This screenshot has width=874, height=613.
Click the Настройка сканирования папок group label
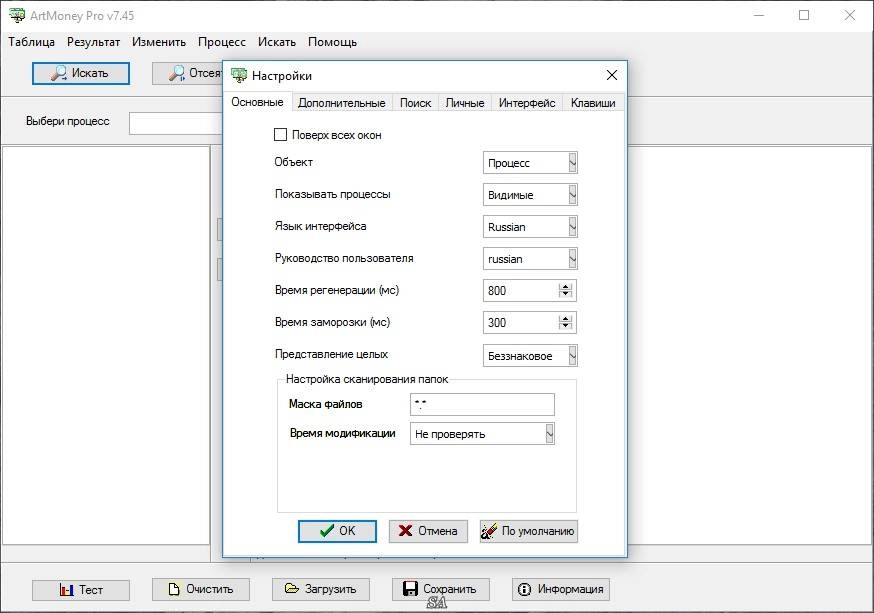(367, 380)
